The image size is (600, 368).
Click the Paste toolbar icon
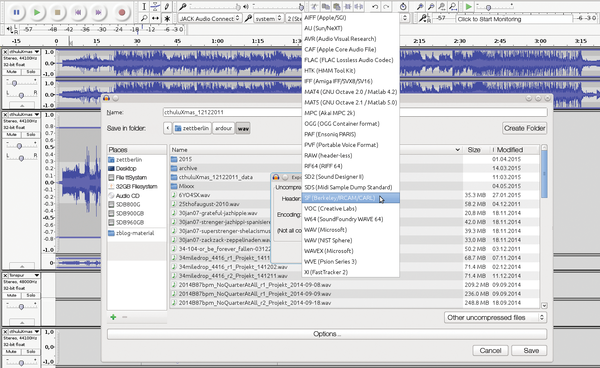pos(337,7)
